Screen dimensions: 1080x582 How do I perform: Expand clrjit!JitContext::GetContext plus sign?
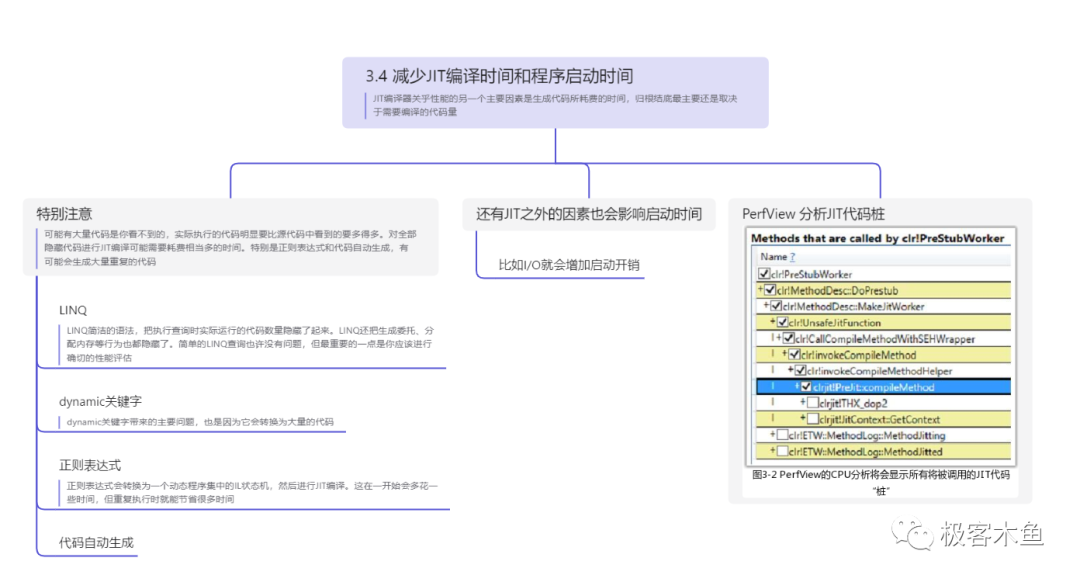[803, 418]
